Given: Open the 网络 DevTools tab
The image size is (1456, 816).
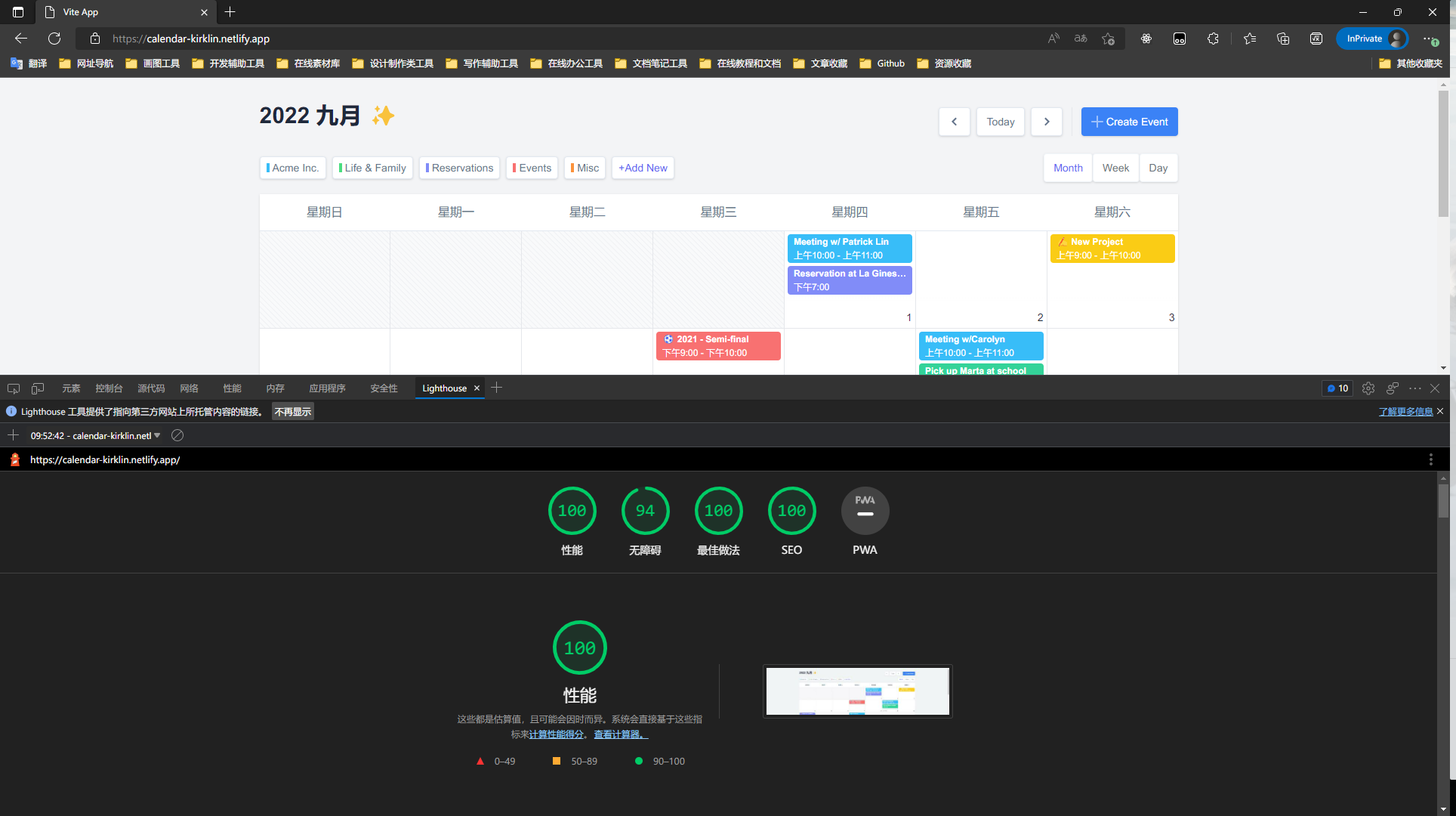Looking at the screenshot, I should (189, 388).
